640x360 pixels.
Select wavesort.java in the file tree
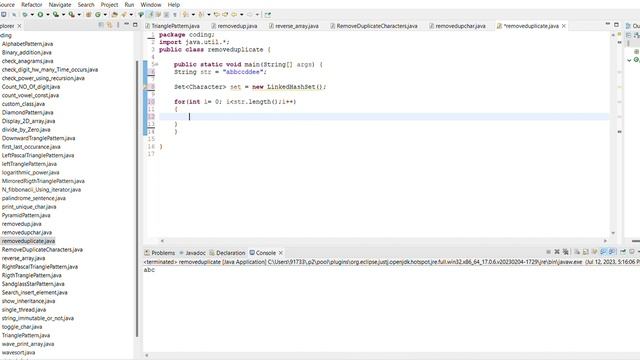pos(18,352)
